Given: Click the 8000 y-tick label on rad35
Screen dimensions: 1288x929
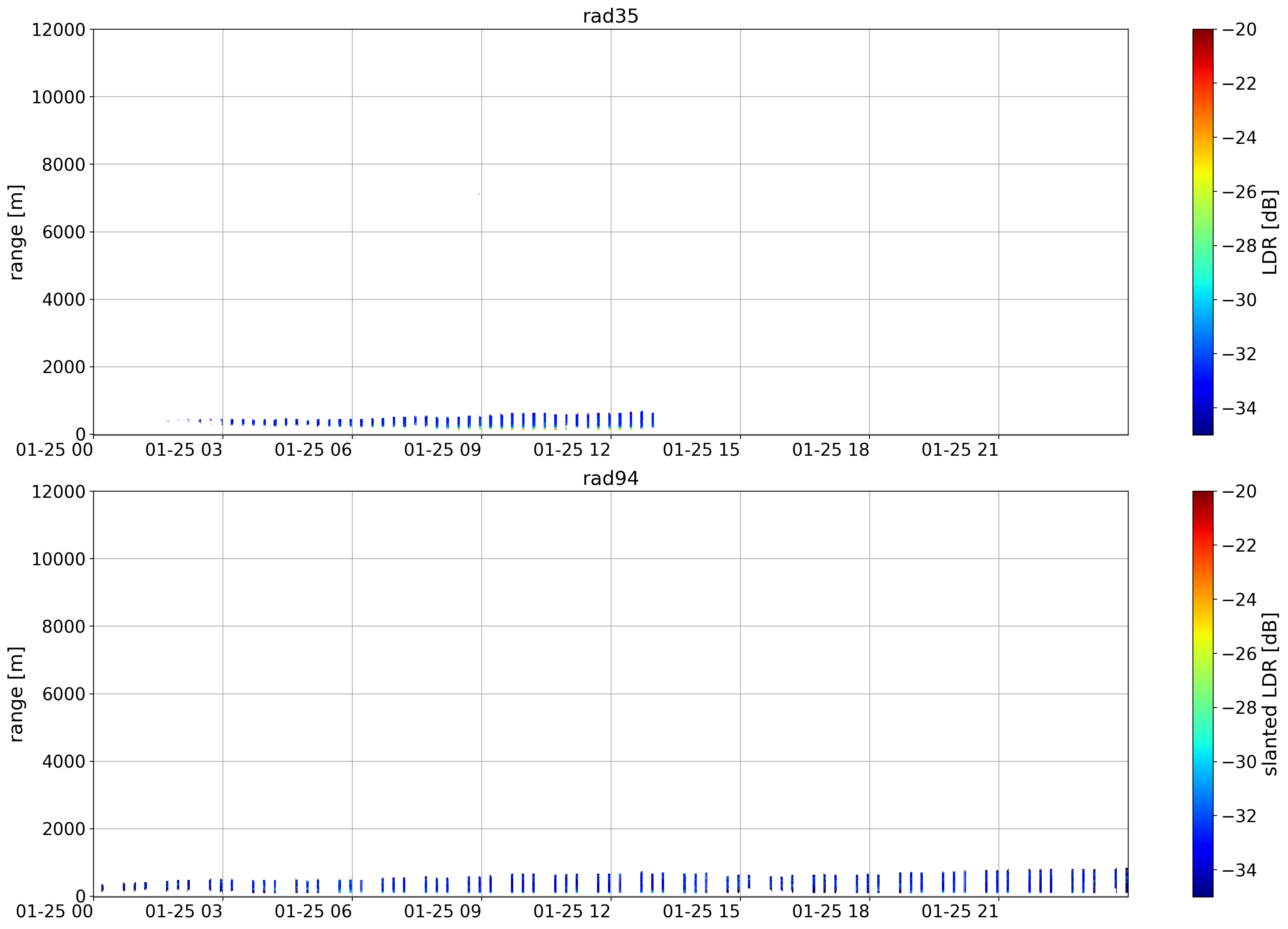Looking at the screenshot, I should point(64,165).
